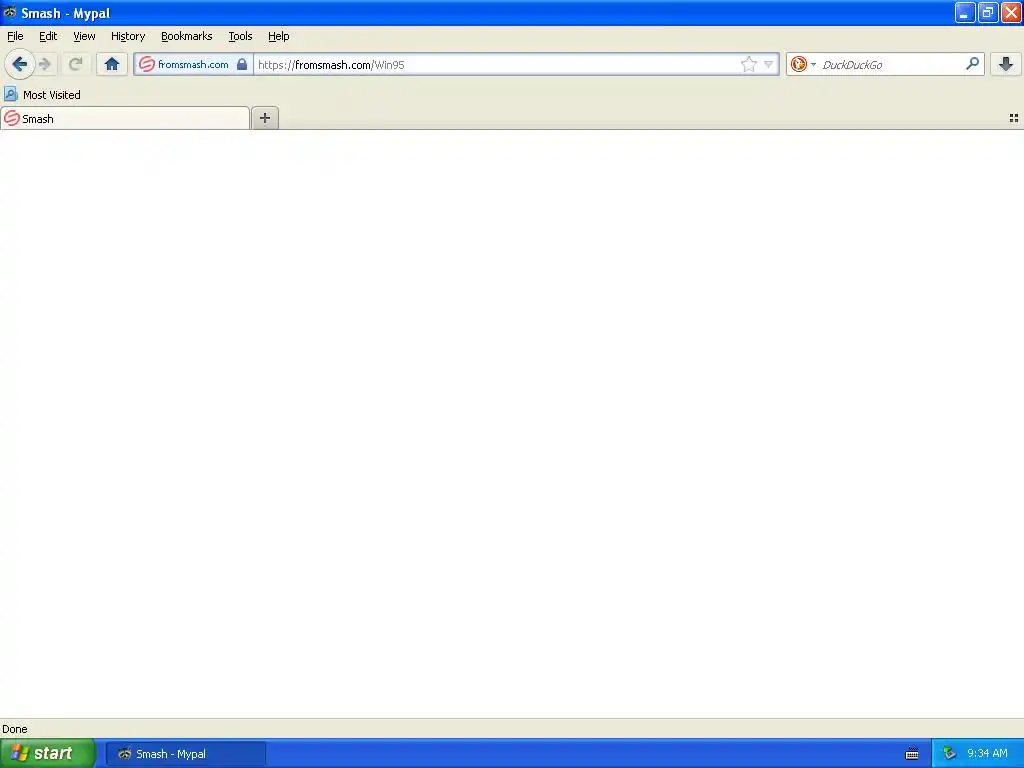1024x768 pixels.
Task: Open the downloads panel arrow button
Action: (1006, 64)
